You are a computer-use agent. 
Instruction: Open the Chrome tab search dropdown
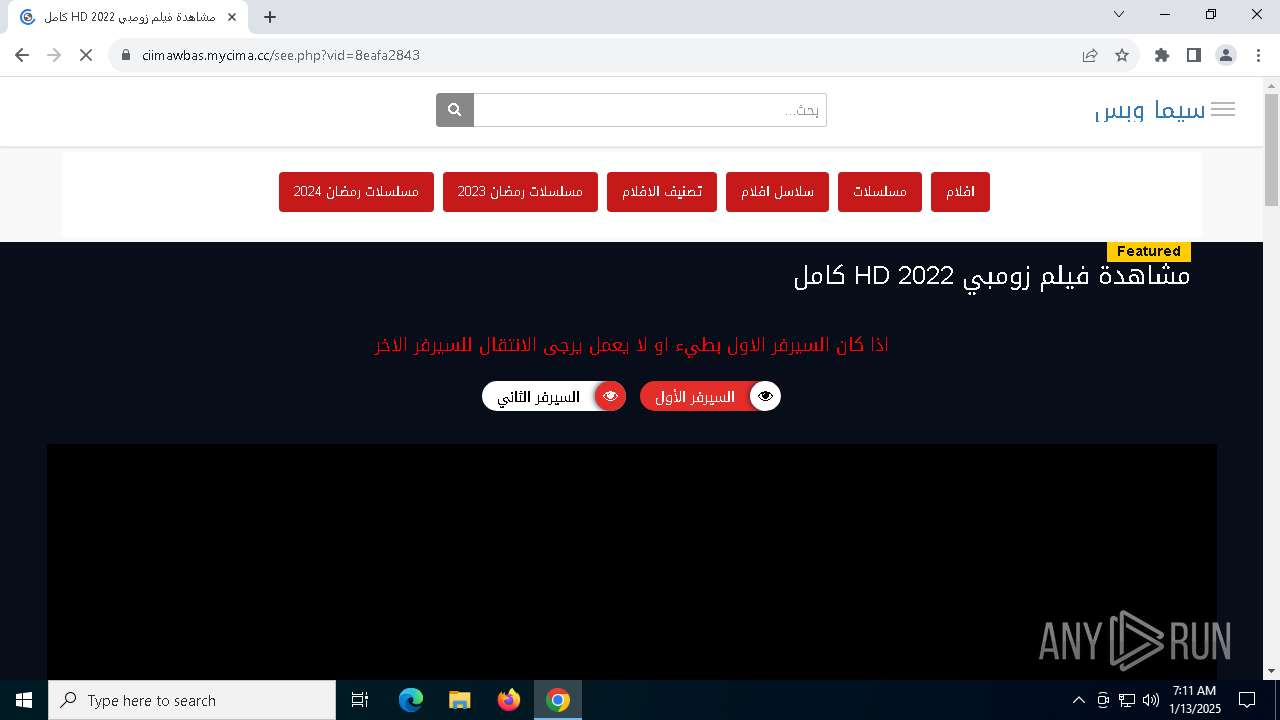[x=1119, y=14]
